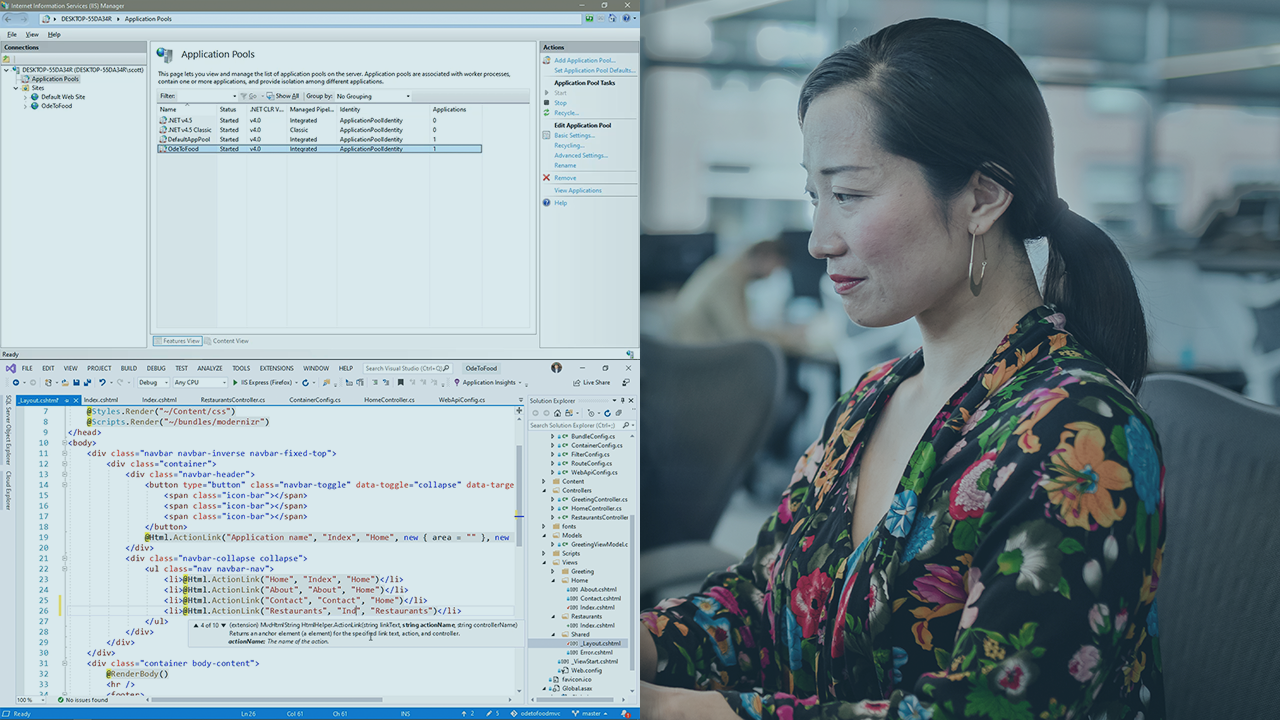The width and height of the screenshot is (1280, 720).
Task: Open Basic Settings for application pool
Action: (x=574, y=135)
